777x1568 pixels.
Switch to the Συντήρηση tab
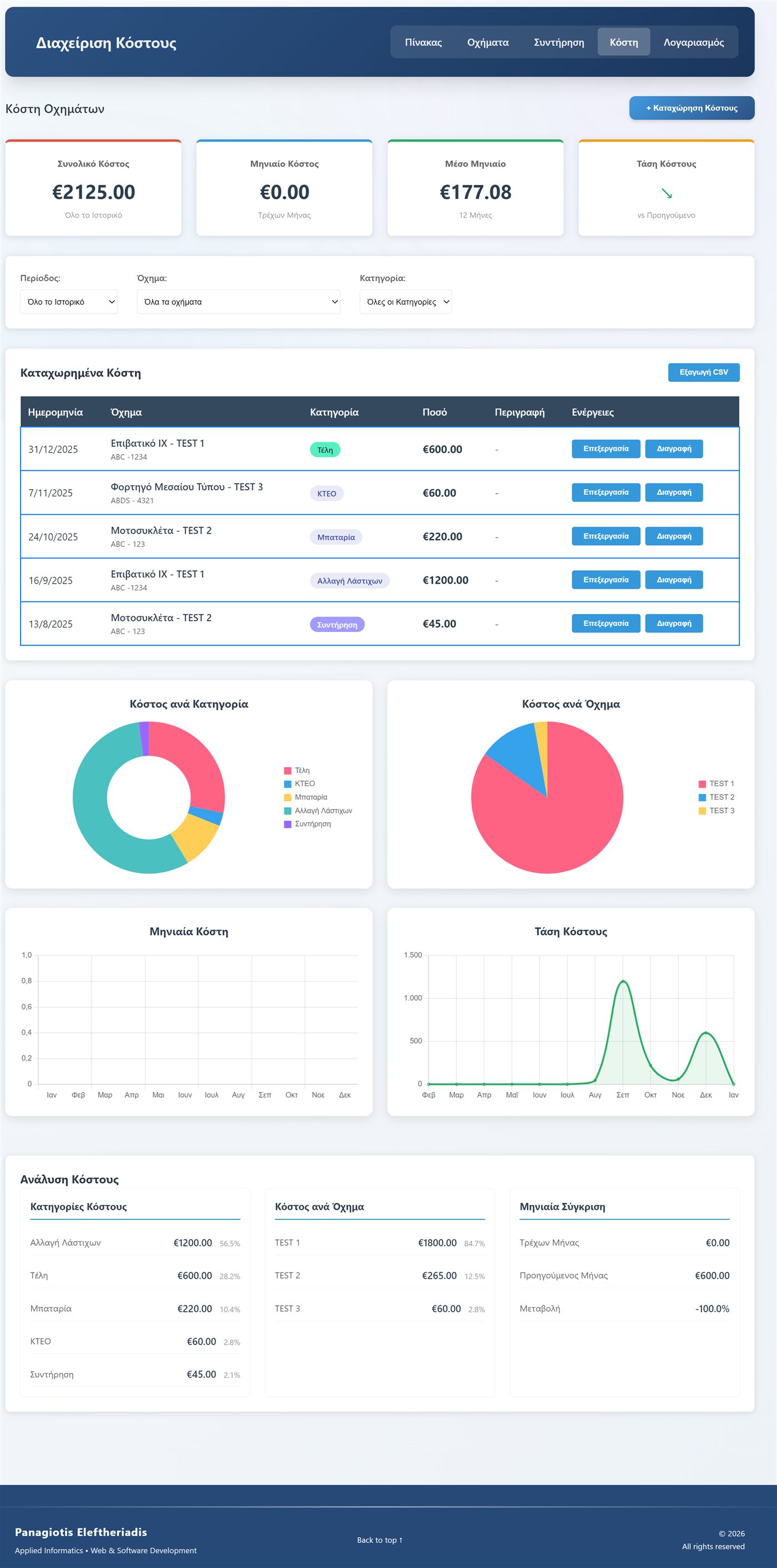tap(558, 42)
